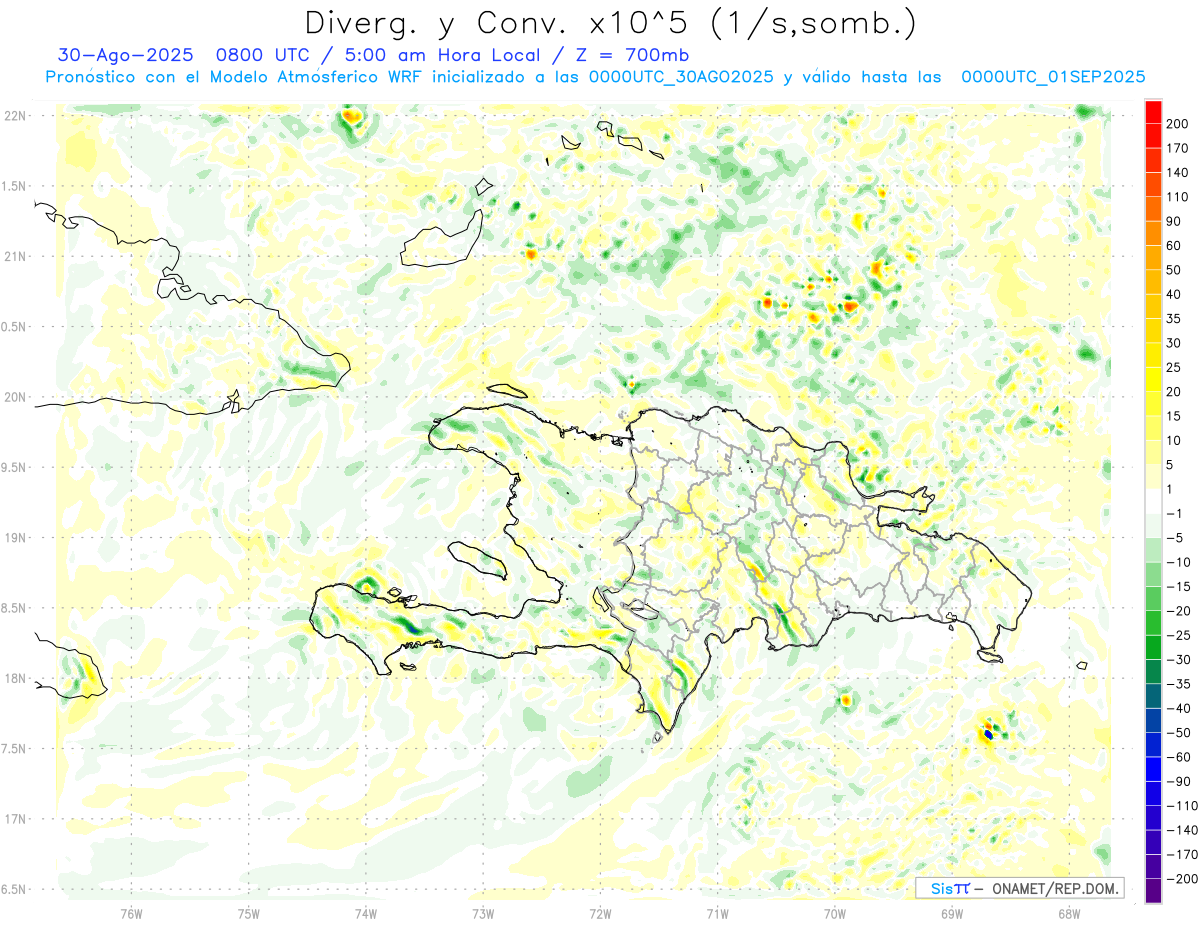Viewport: 1200px width, 927px height.
Task: Click the '-10' value on the color scale
Action: [x=1178, y=563]
